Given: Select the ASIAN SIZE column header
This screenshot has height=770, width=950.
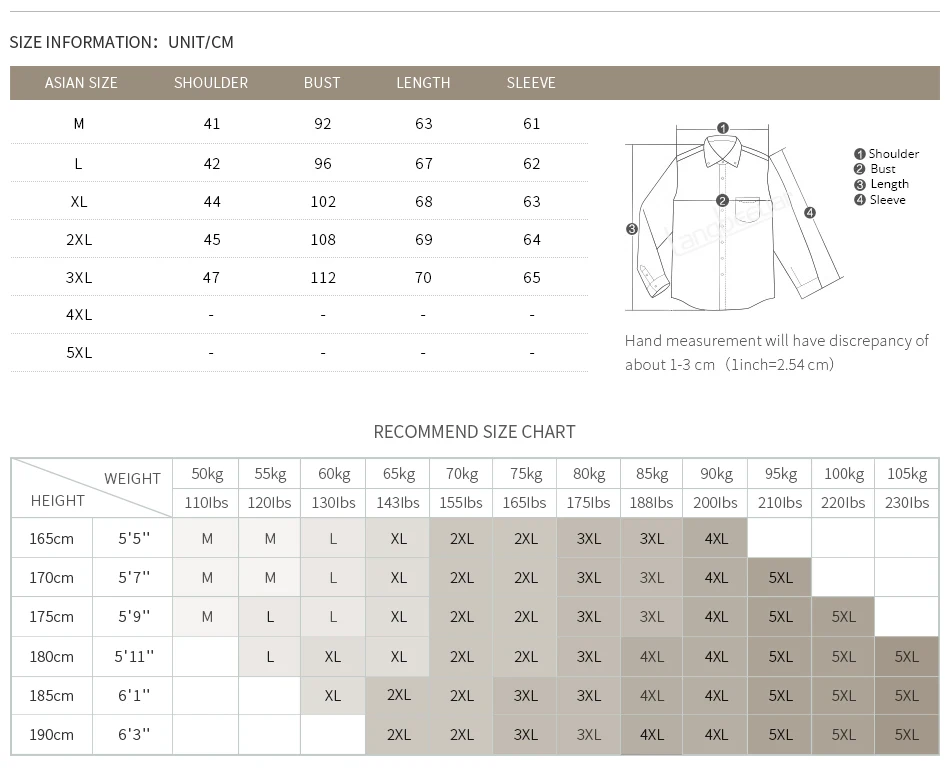Looking at the screenshot, I should pyautogui.click(x=81, y=83).
